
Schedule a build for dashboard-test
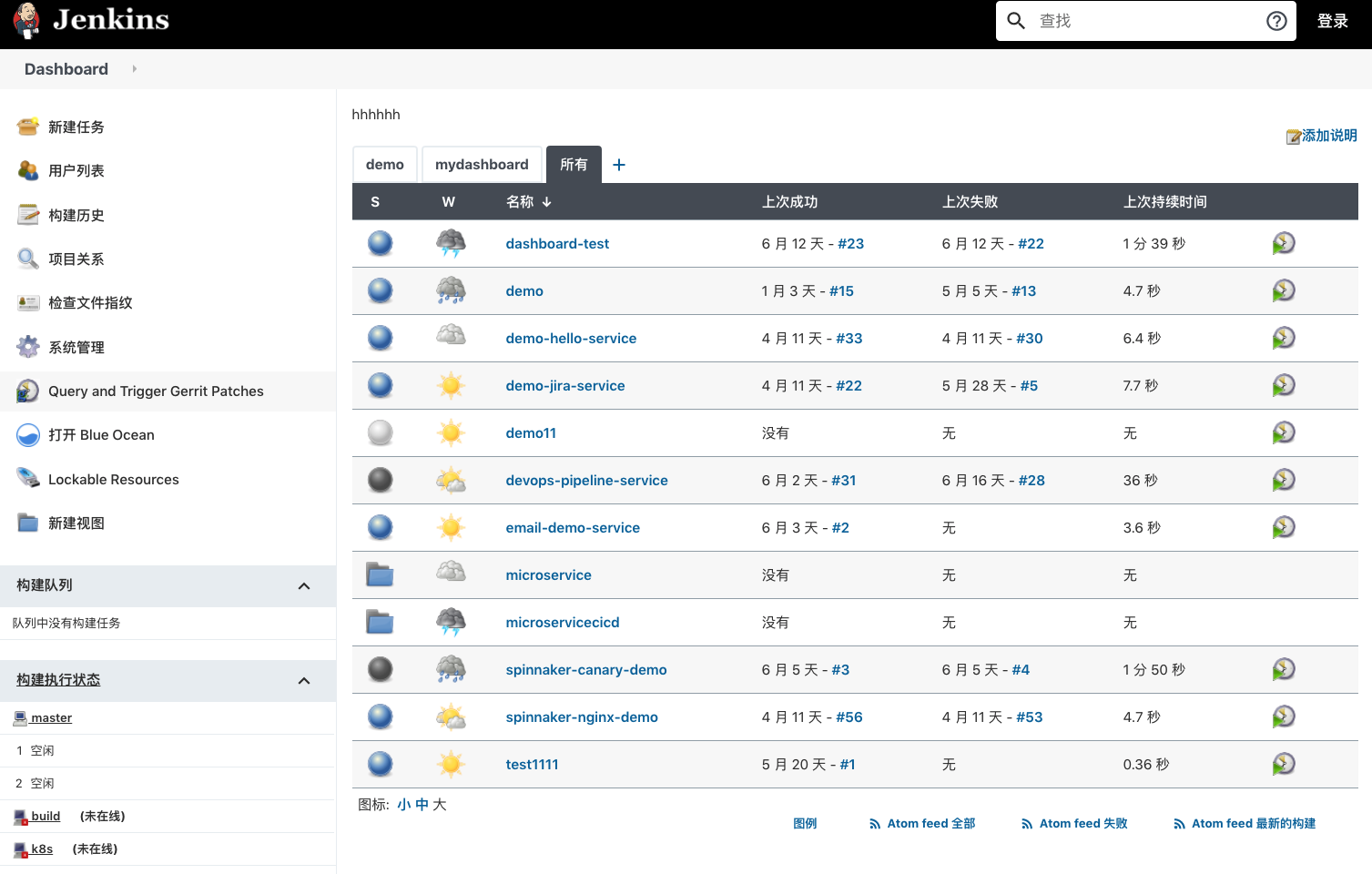click(1284, 243)
